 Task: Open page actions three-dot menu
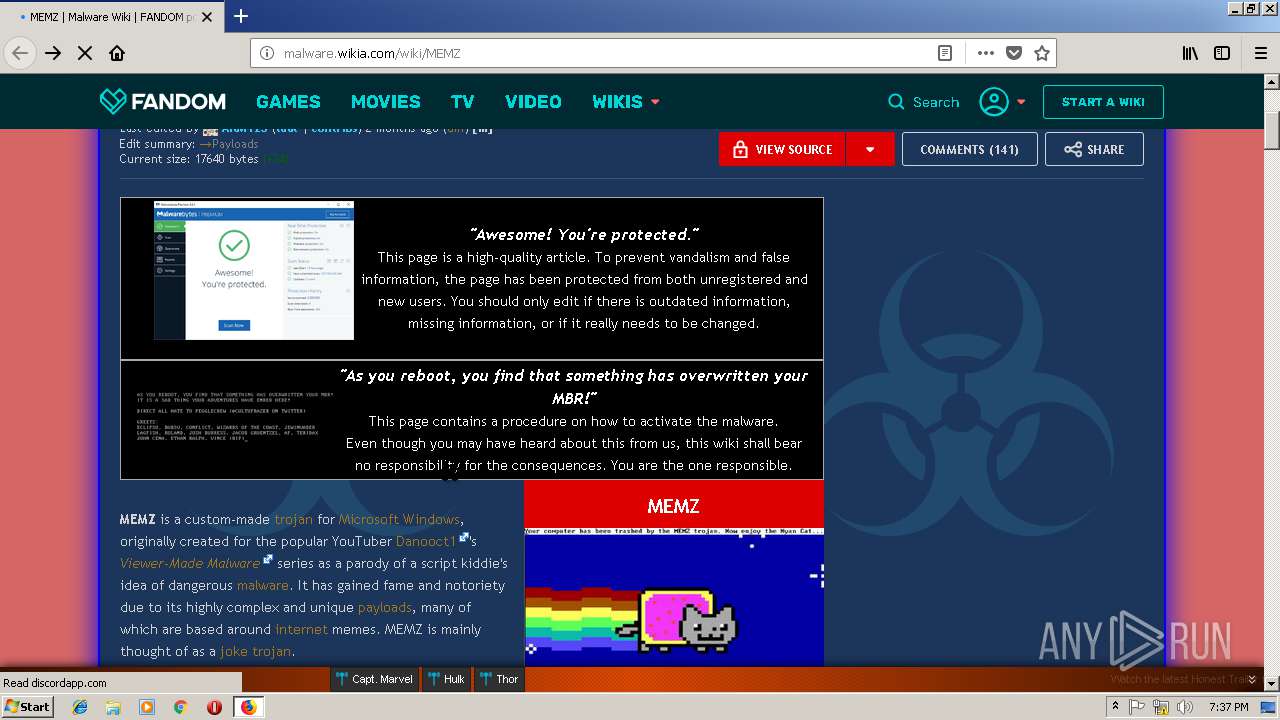(x=986, y=53)
